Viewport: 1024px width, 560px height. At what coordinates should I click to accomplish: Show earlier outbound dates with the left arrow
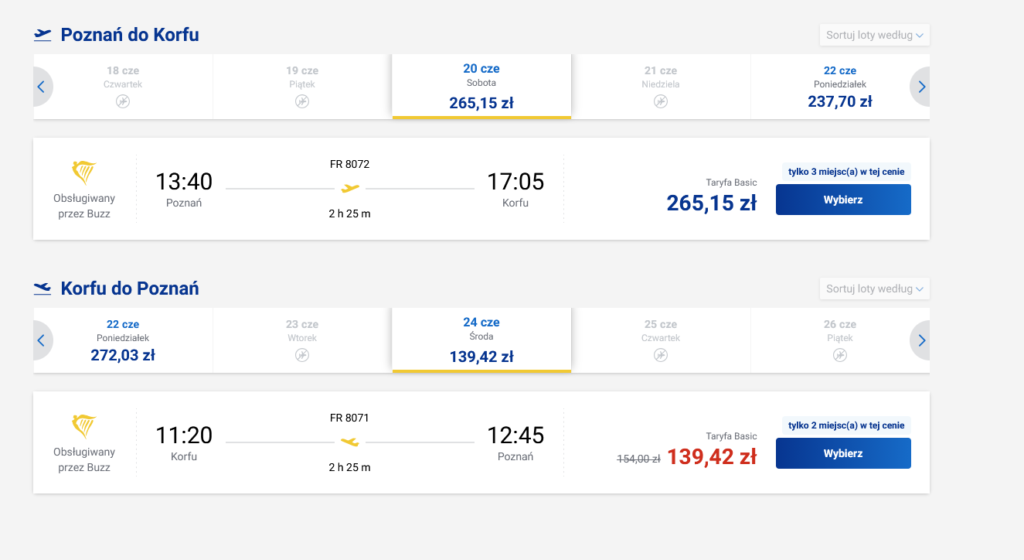[x=41, y=87]
